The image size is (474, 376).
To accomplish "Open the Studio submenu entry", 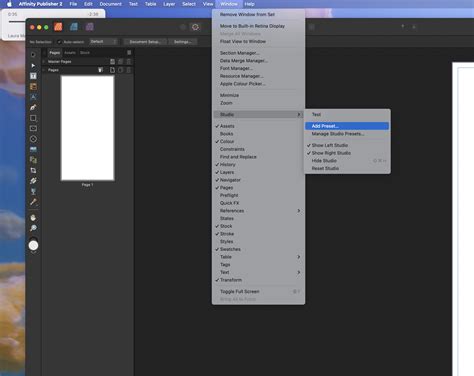I will (258, 114).
